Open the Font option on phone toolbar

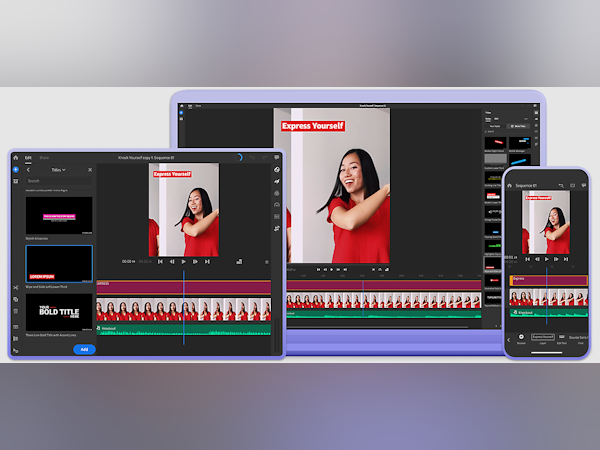coord(580,339)
